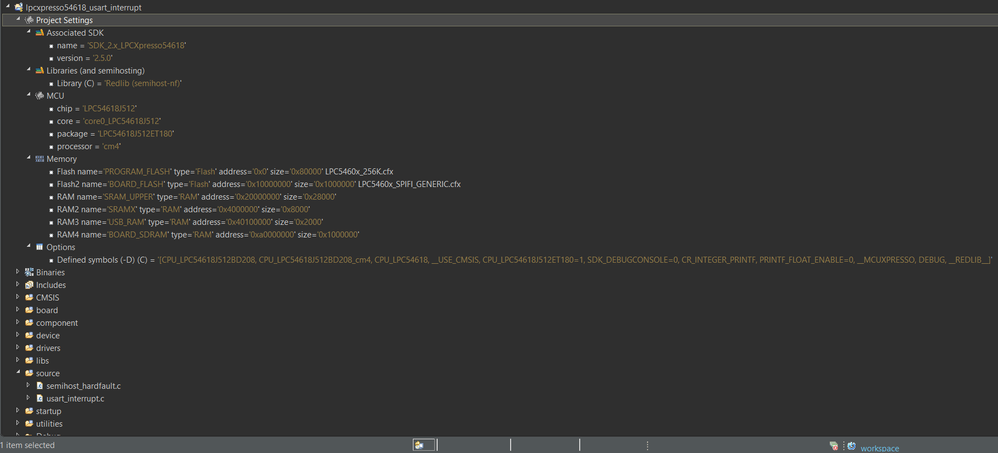Expand the component folder

[x=18, y=323]
